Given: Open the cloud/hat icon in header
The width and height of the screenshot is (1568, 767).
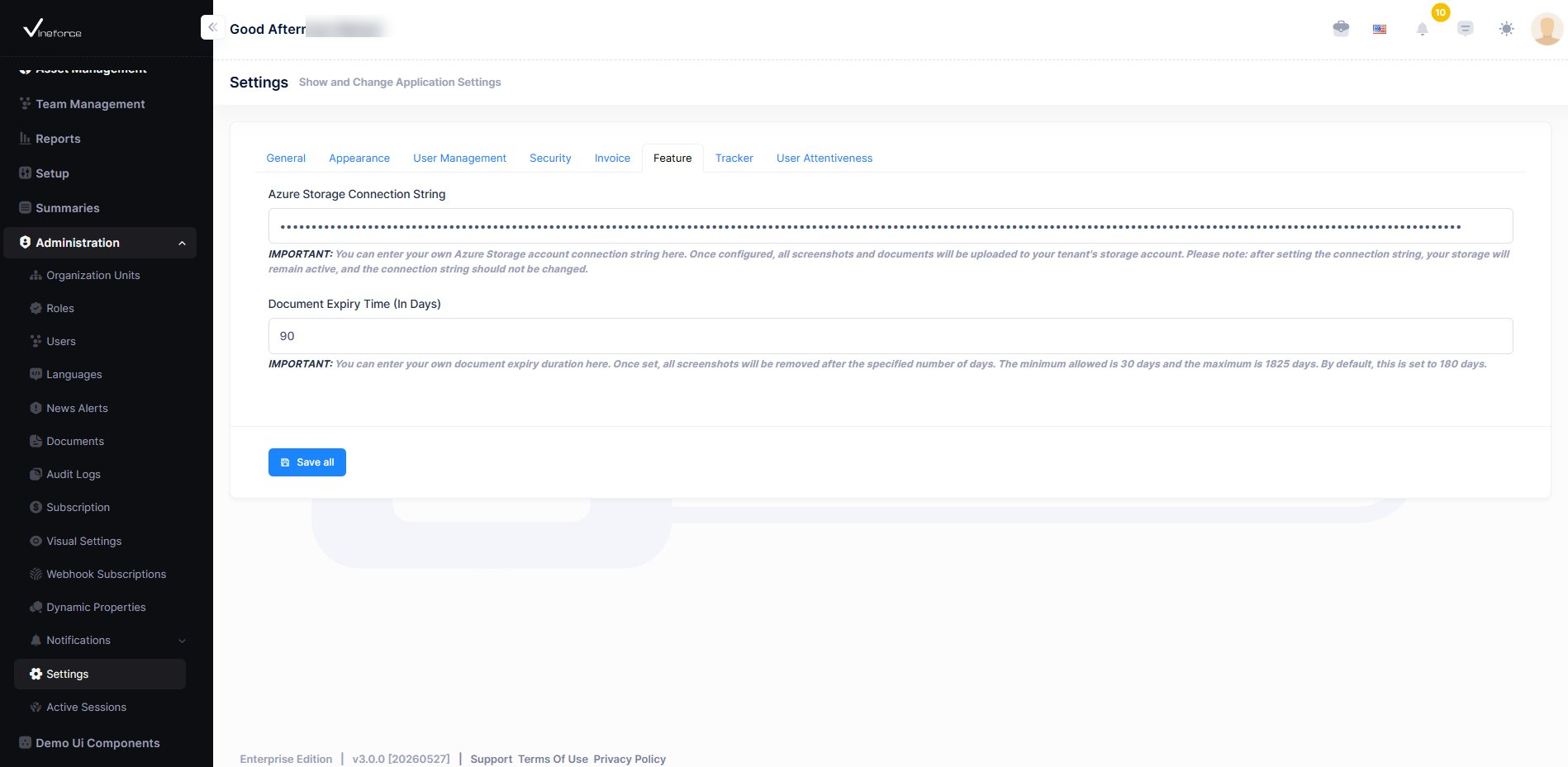Looking at the screenshot, I should [x=1341, y=29].
